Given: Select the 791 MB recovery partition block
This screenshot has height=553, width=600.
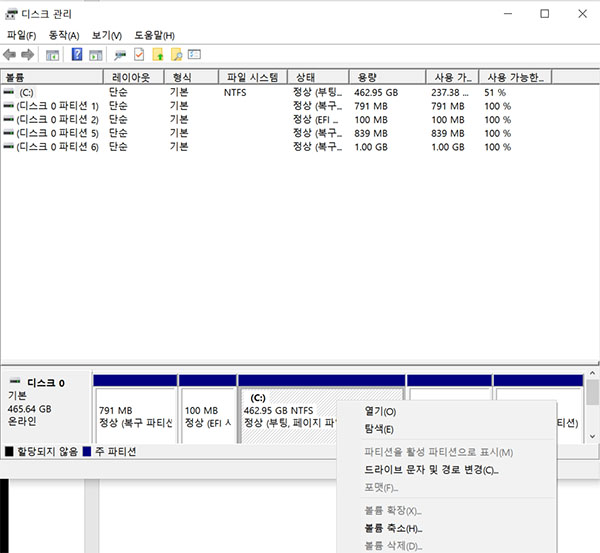Looking at the screenshot, I should pyautogui.click(x=134, y=415).
